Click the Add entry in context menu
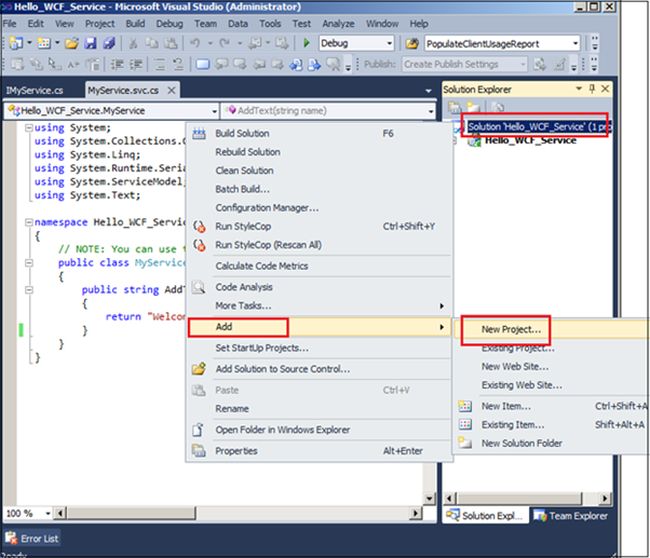 319,327
